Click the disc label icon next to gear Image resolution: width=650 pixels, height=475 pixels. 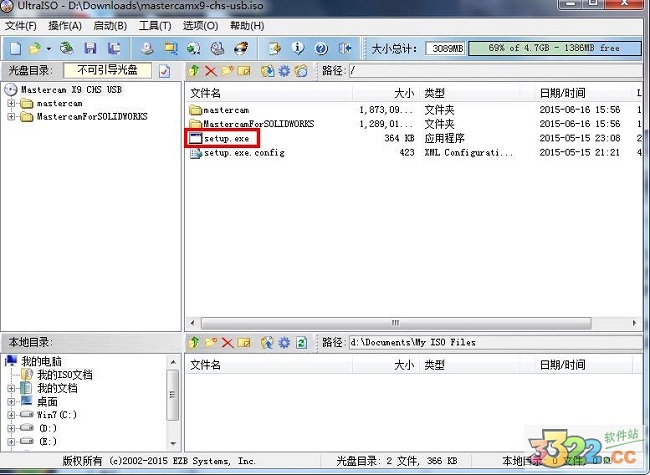point(301,71)
